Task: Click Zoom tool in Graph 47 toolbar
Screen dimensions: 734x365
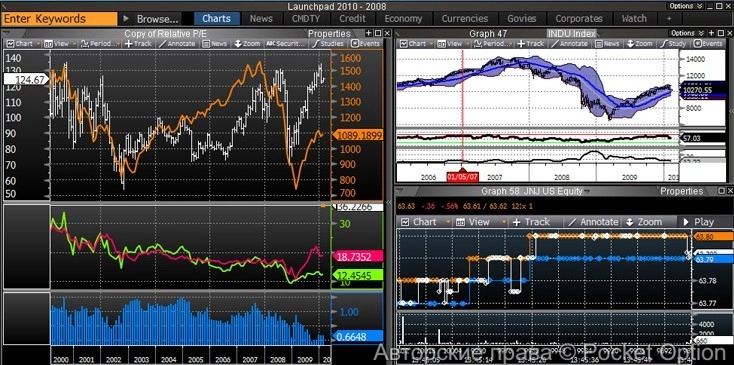Action: (x=640, y=44)
